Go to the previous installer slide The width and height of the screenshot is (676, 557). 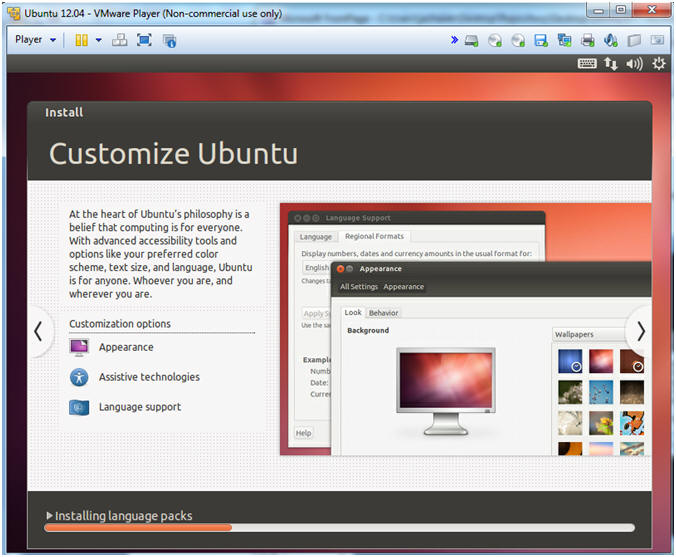click(x=38, y=331)
